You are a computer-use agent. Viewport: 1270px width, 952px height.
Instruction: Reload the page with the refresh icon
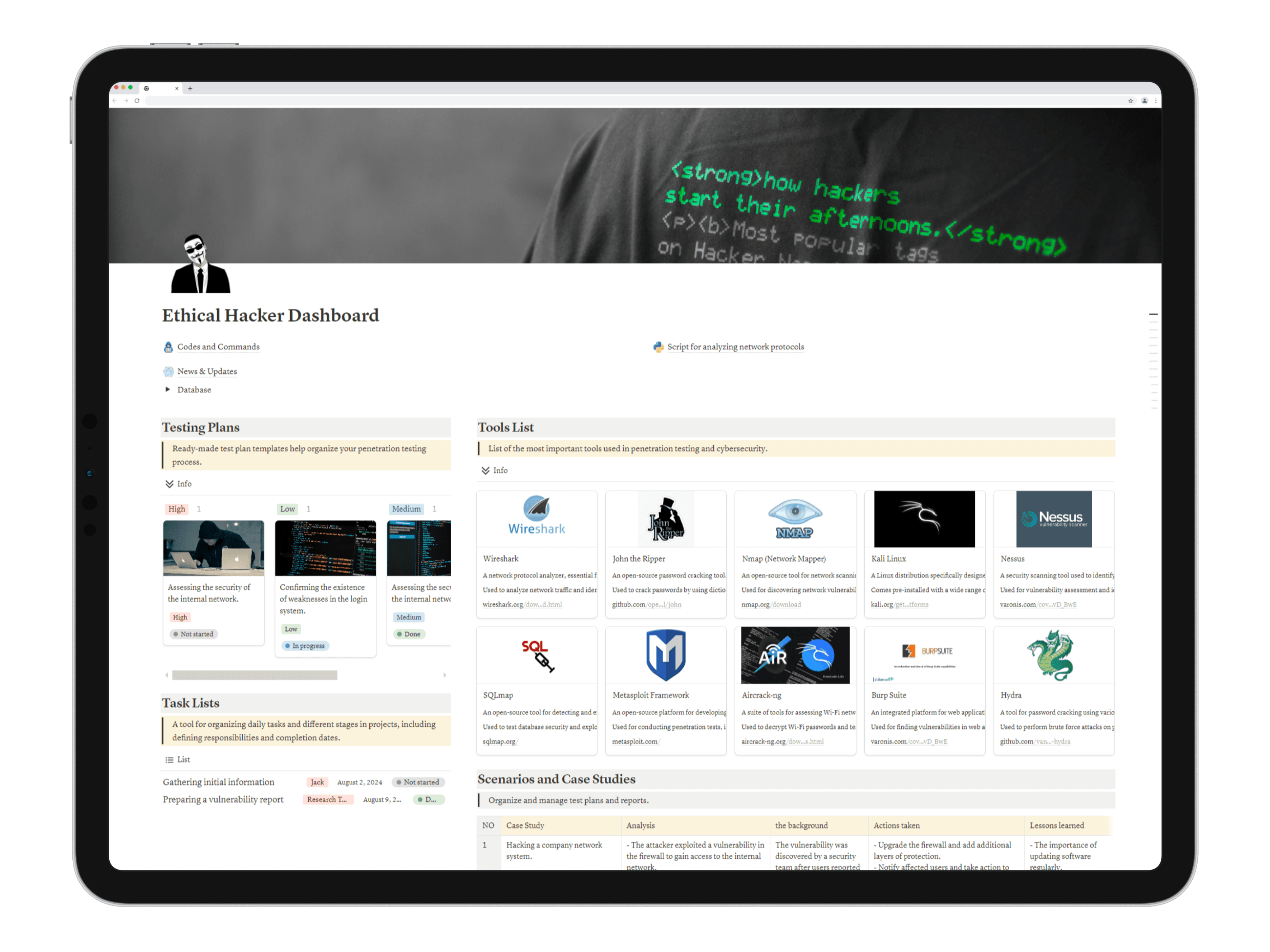click(137, 100)
